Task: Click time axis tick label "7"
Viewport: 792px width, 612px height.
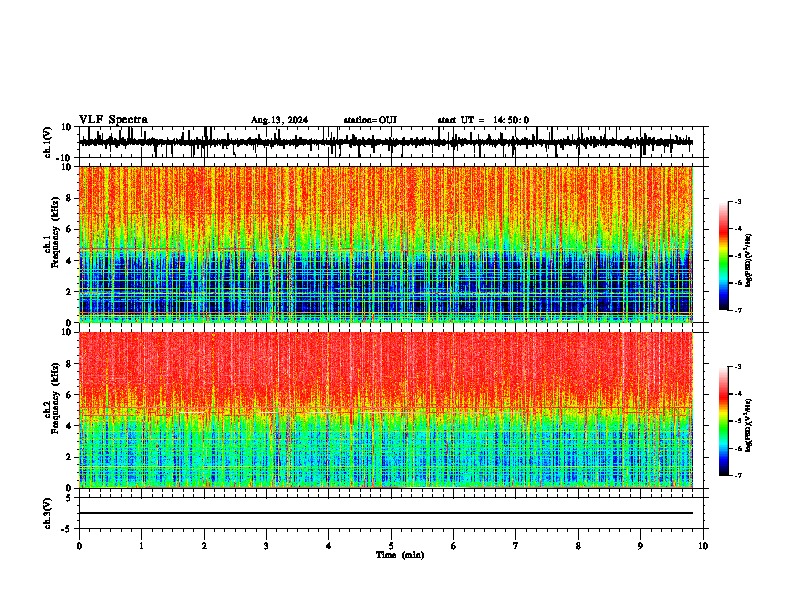Action: [x=516, y=546]
